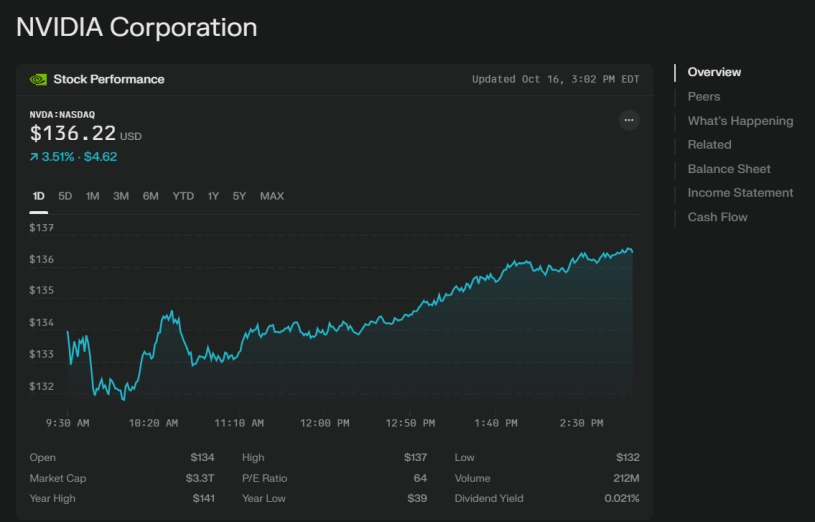This screenshot has width=815, height=522.
Task: Select the 1M time range
Action: pyautogui.click(x=92, y=196)
